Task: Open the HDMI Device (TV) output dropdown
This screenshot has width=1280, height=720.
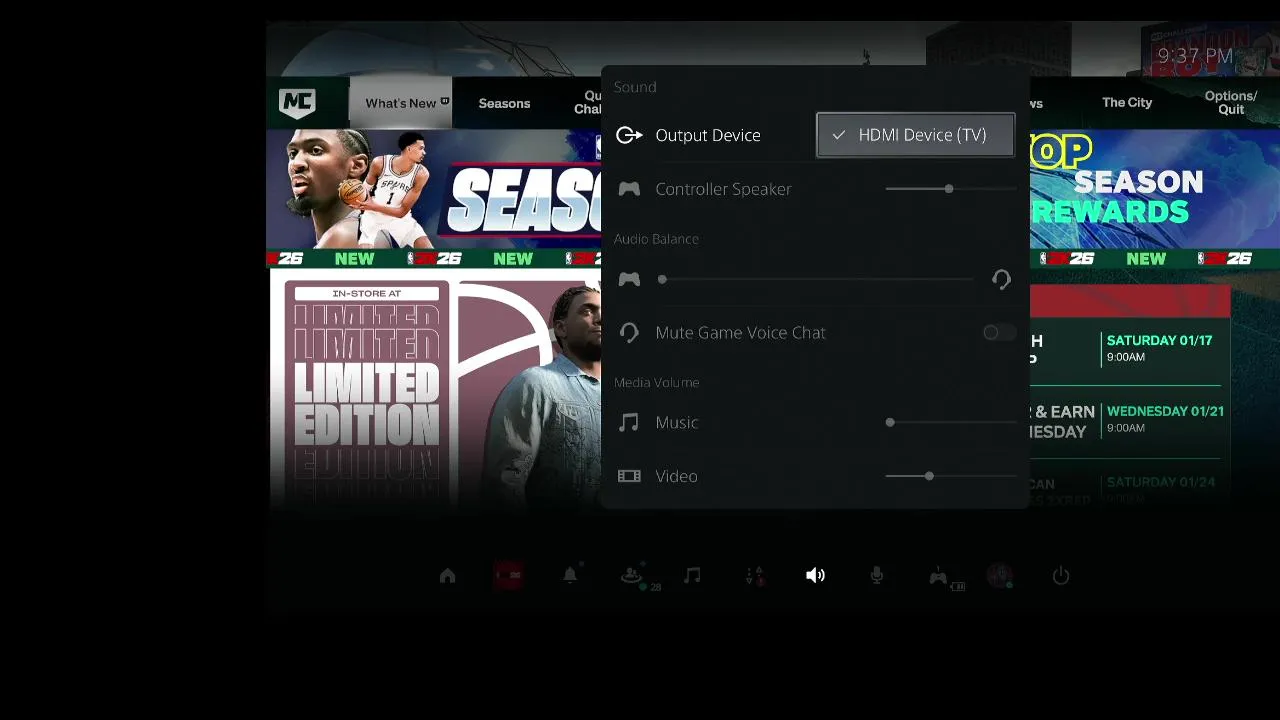Action: coord(915,135)
